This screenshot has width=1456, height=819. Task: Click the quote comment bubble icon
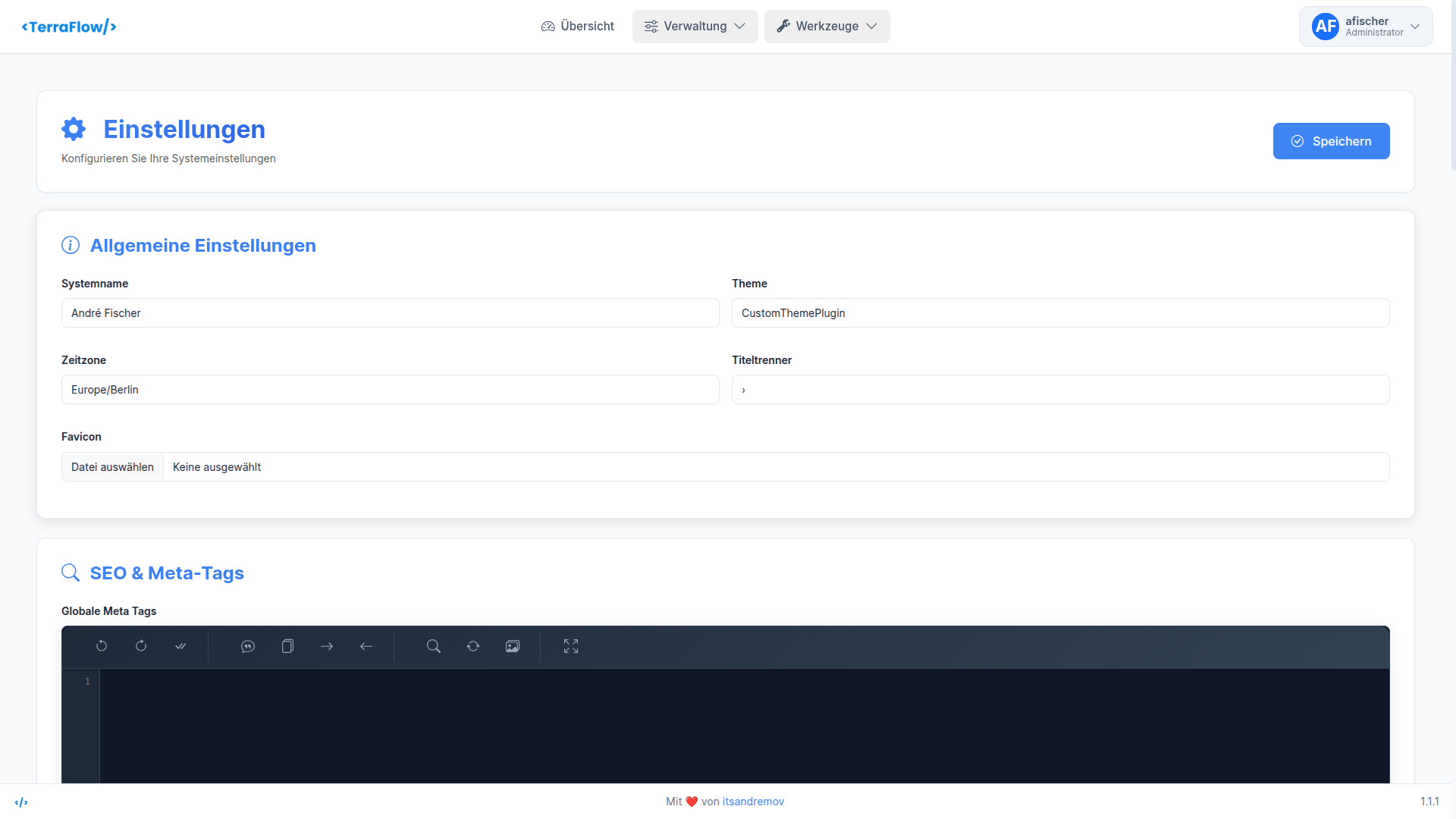pyautogui.click(x=248, y=646)
